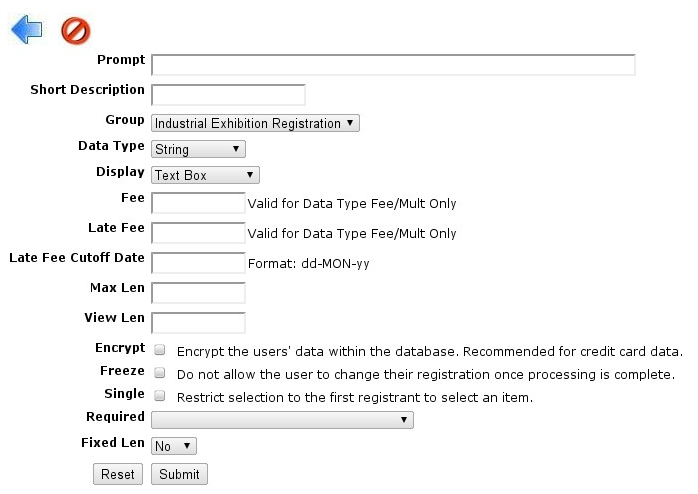Check the Single option box
Screen dimensions: 698x494
159,395
